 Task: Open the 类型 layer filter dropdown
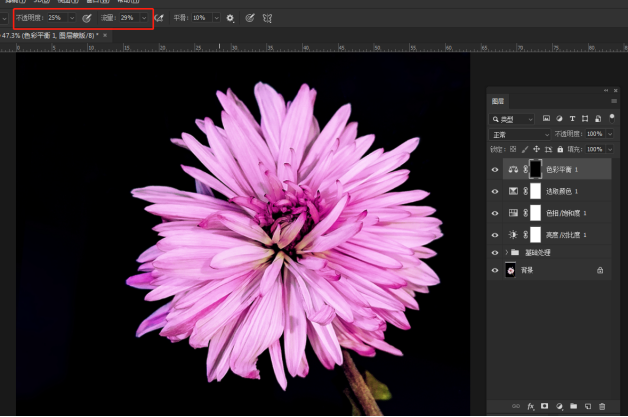(x=511, y=119)
